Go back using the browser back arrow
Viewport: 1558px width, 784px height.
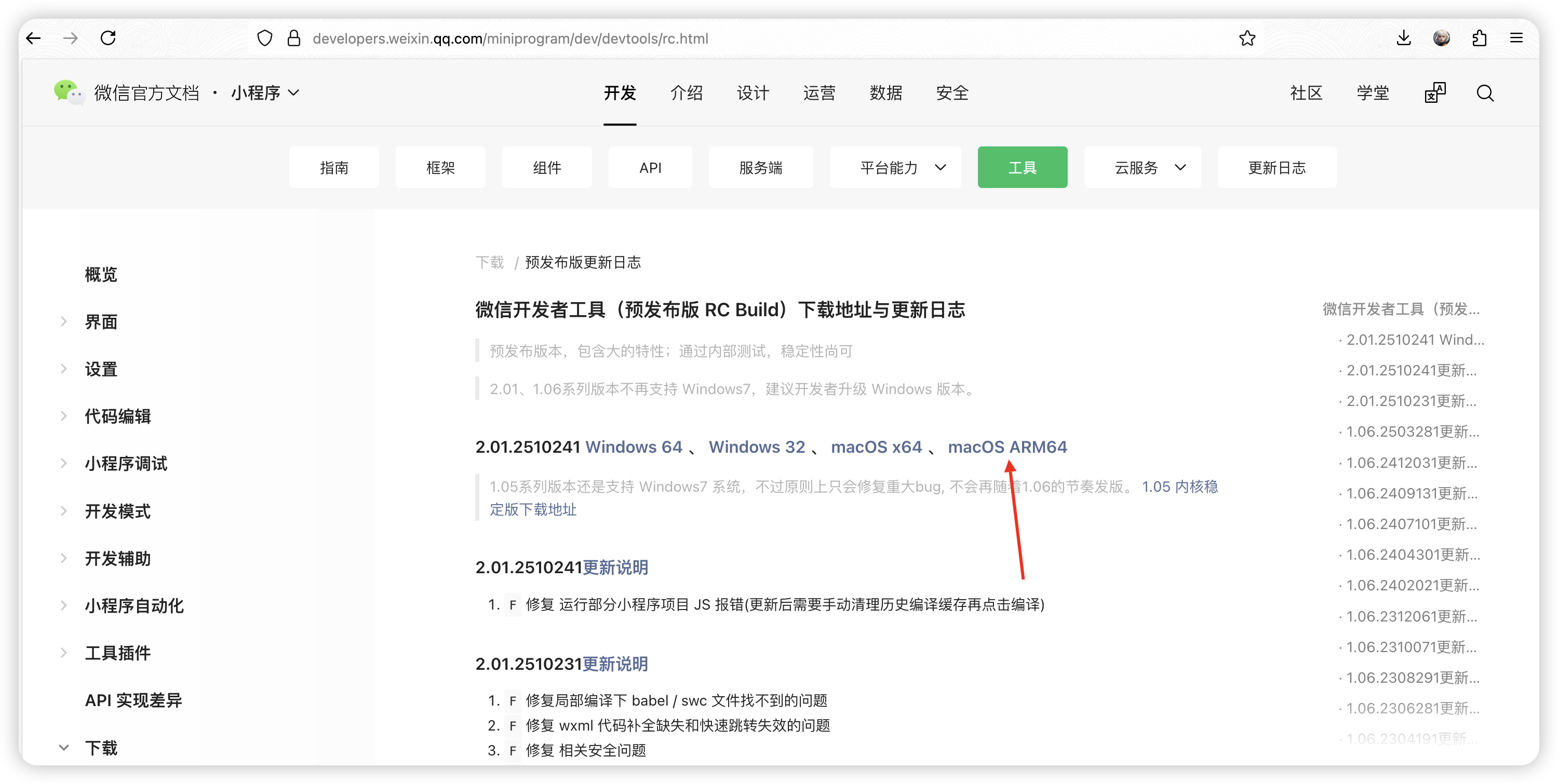[34, 37]
